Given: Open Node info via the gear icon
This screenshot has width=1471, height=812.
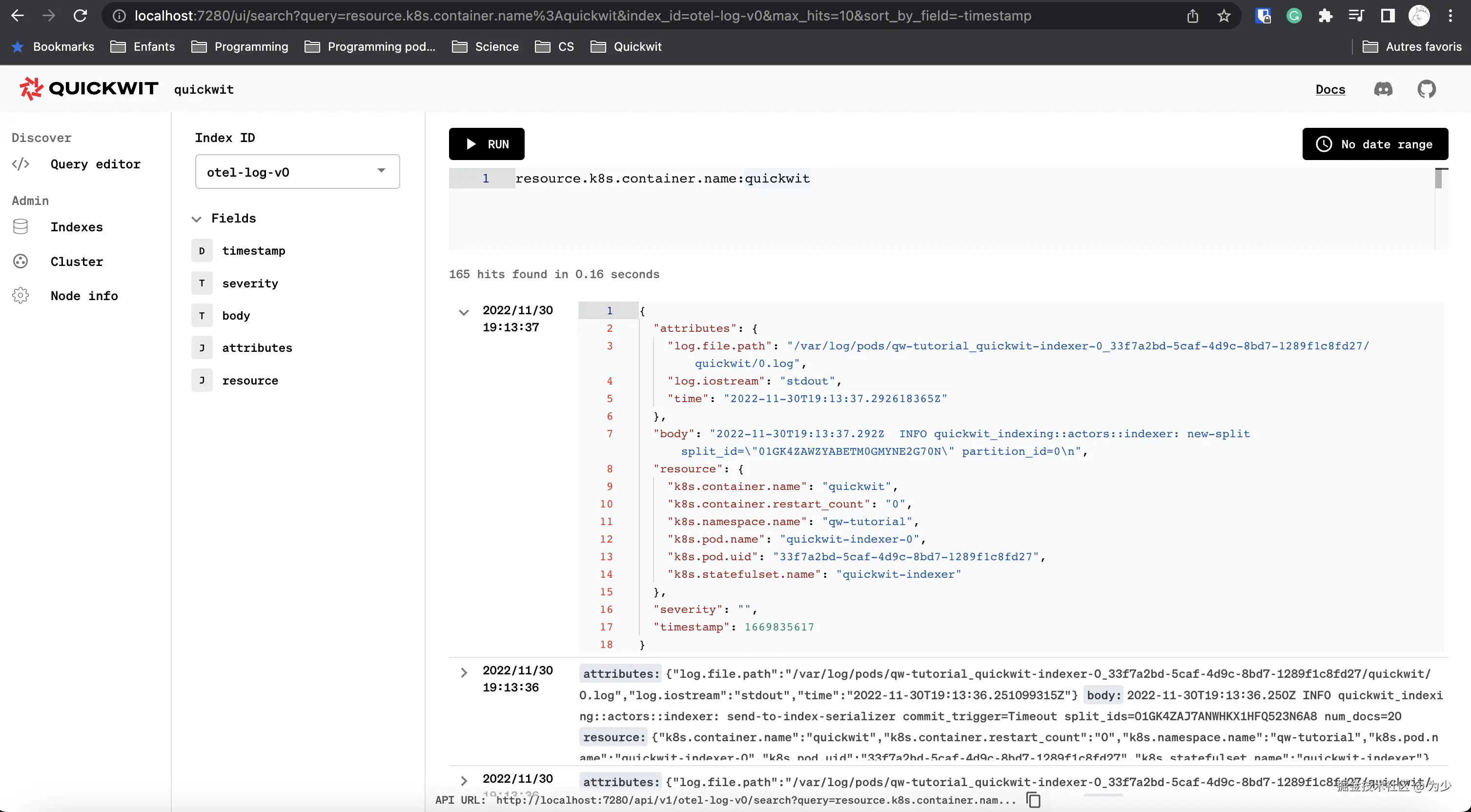Looking at the screenshot, I should (20, 295).
